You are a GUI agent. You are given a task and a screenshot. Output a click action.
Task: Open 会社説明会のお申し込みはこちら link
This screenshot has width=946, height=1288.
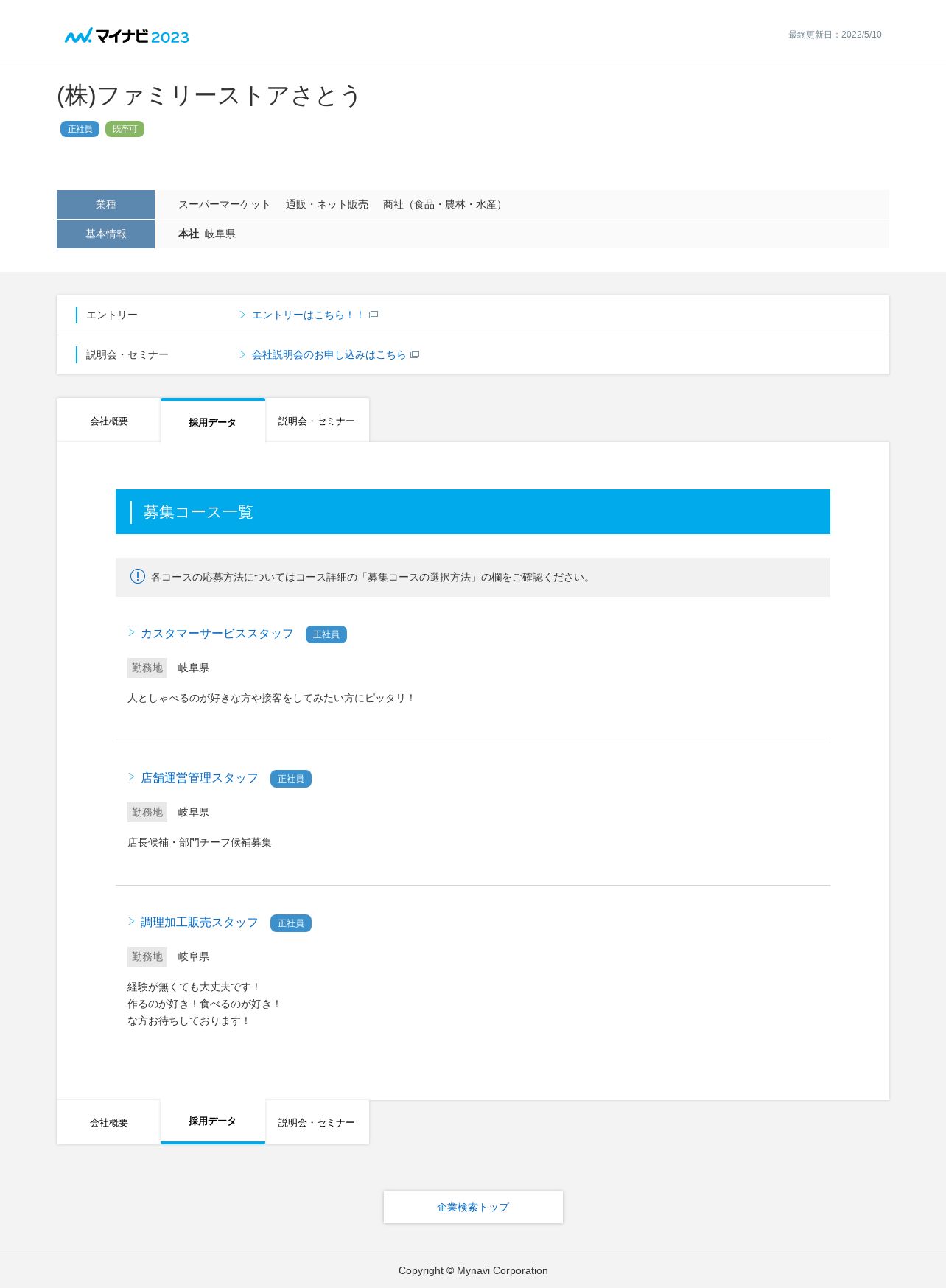coord(329,354)
